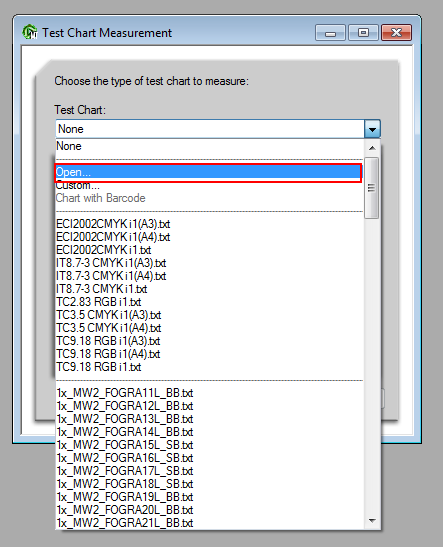Screen dimensions: 443x547
Task: Choose the Custom... entry
Action: [x=209, y=185]
